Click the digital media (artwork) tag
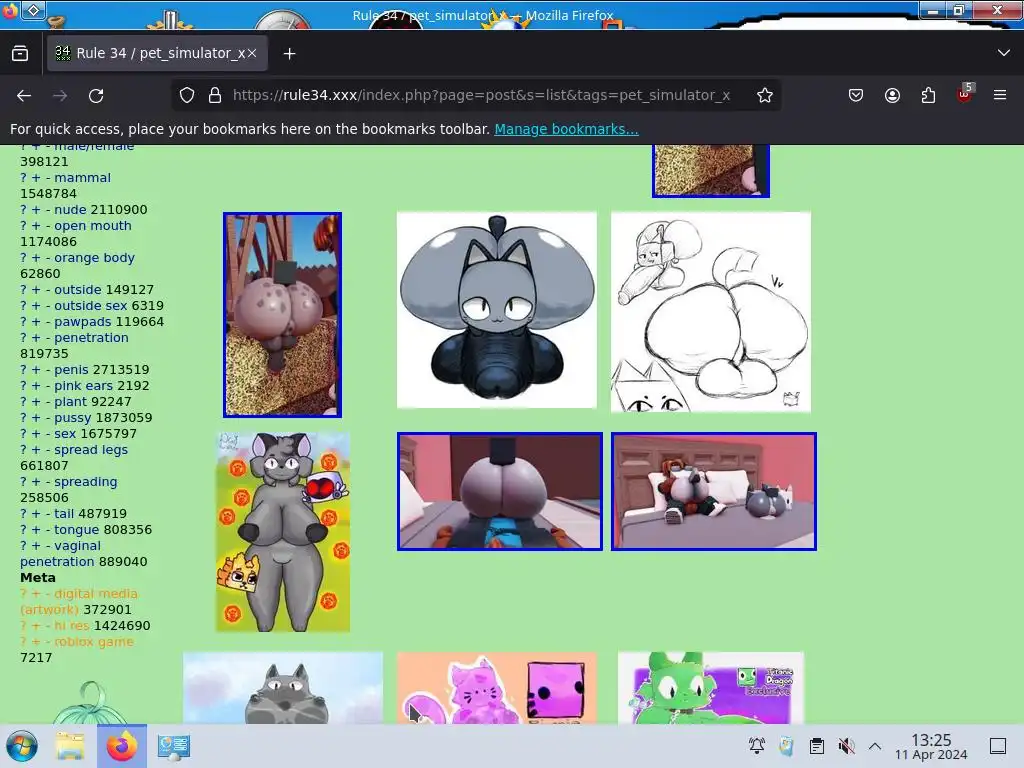 [78, 601]
